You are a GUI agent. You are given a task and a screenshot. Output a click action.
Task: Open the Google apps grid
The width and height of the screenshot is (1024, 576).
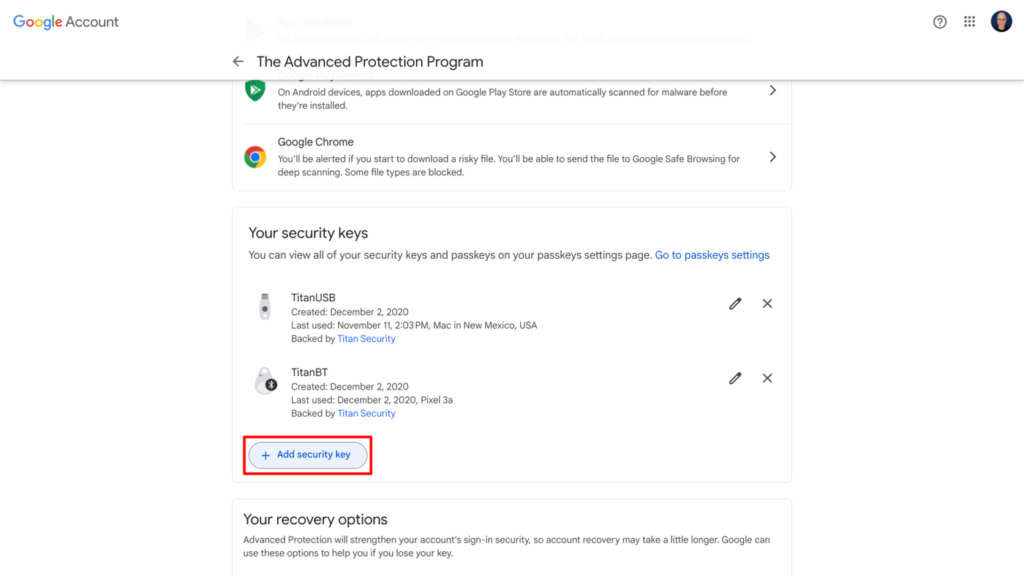[969, 21]
